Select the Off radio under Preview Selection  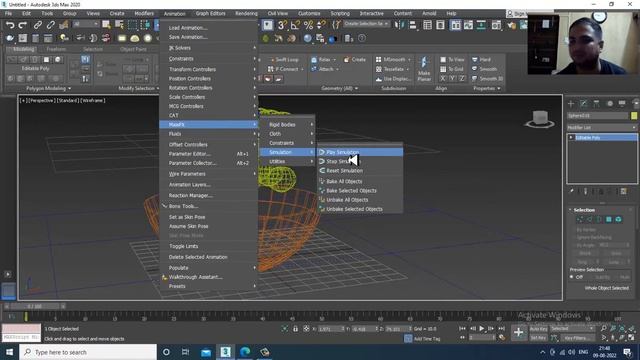pyautogui.click(x=572, y=277)
